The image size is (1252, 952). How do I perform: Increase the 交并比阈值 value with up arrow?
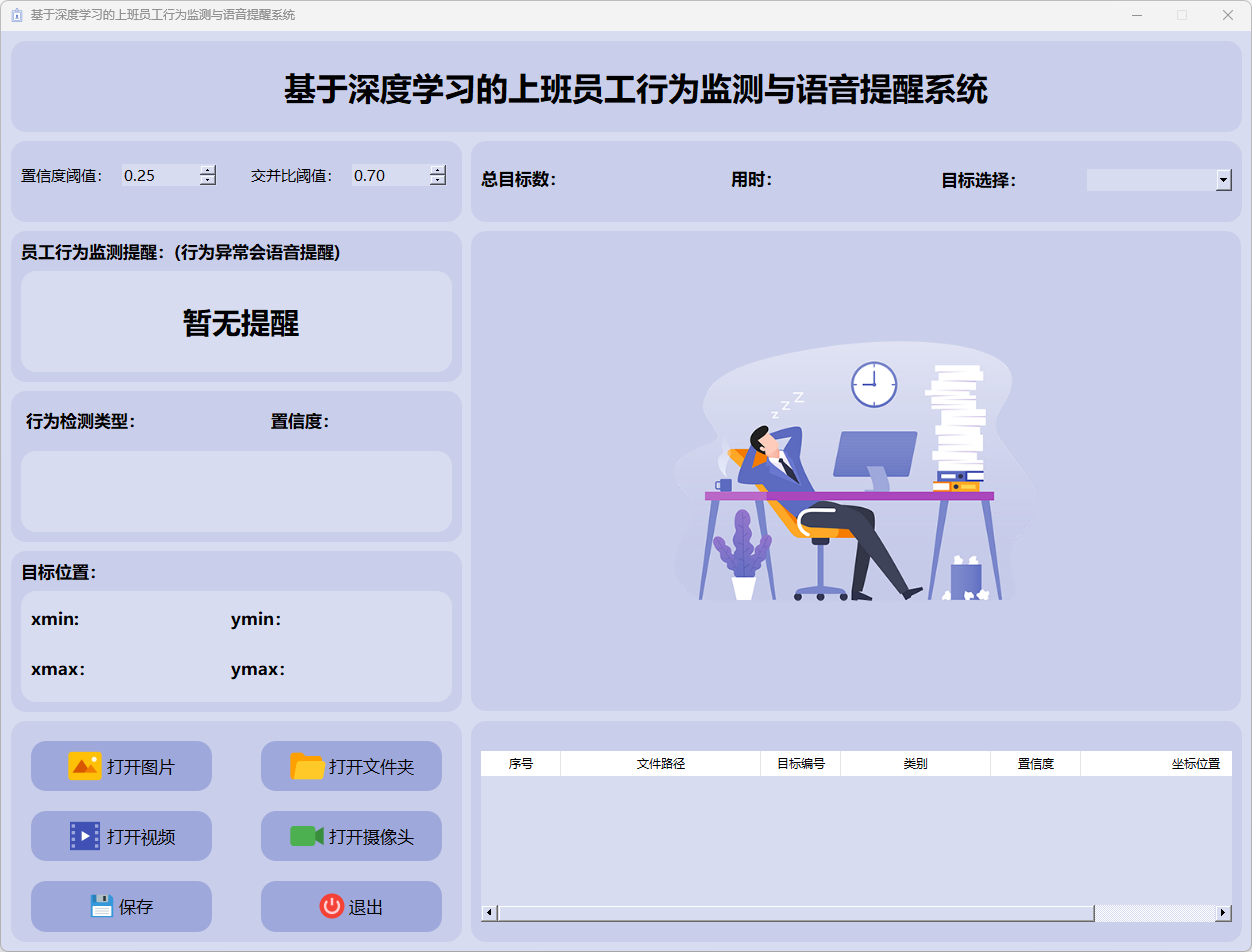pyautogui.click(x=438, y=170)
